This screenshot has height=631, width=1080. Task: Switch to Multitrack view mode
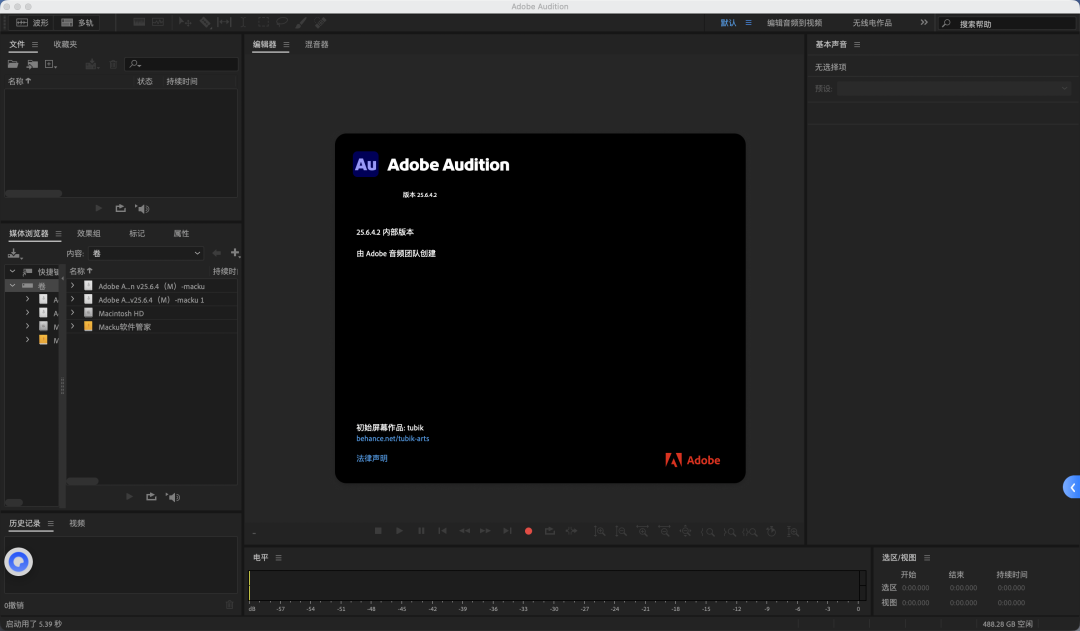(x=78, y=22)
